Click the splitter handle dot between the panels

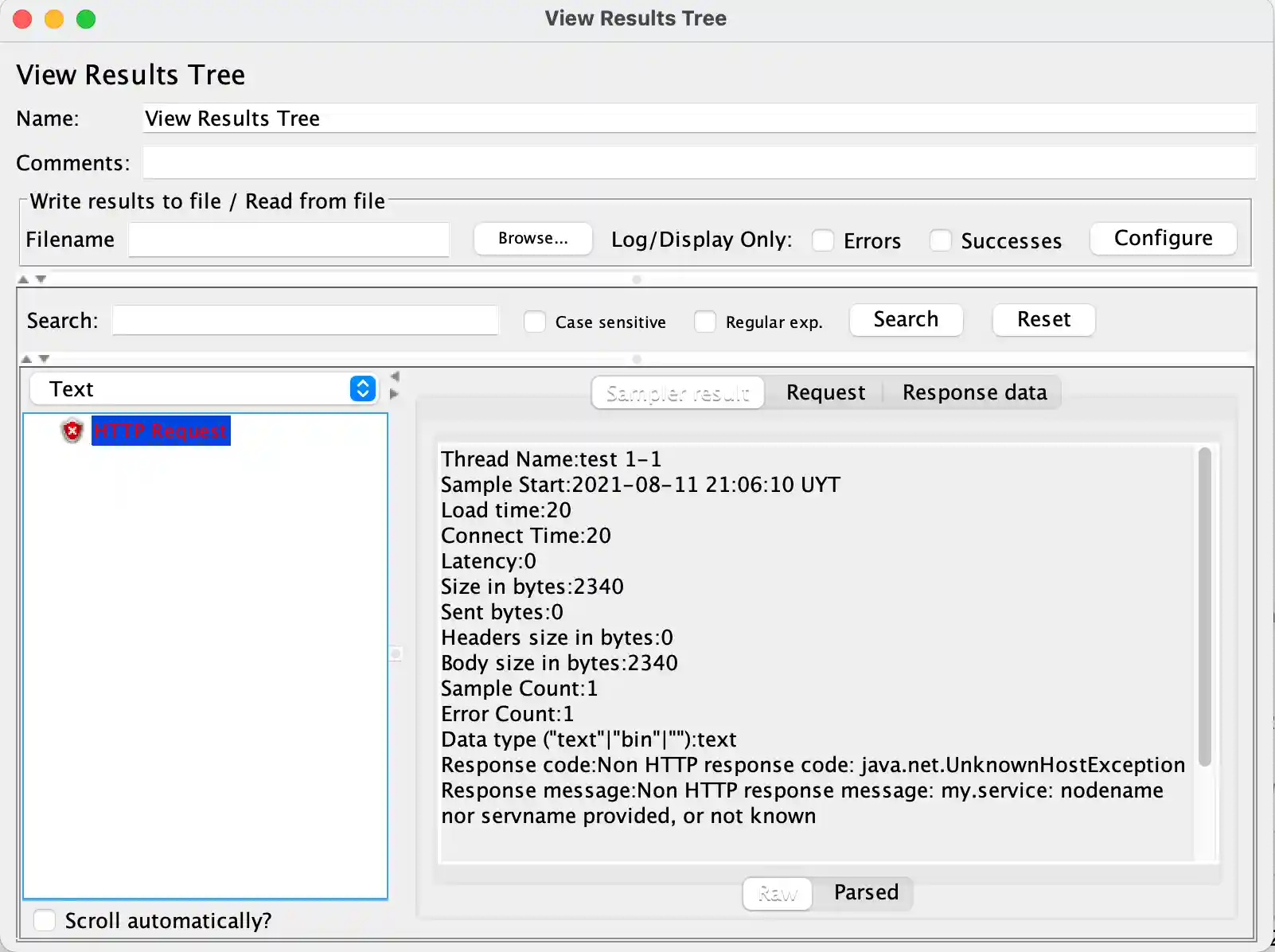point(396,654)
